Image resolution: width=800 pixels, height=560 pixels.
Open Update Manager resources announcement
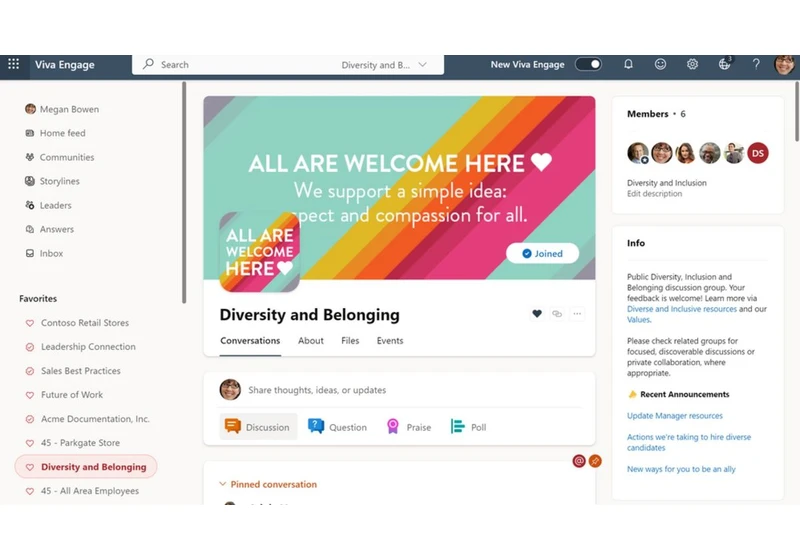click(x=674, y=416)
